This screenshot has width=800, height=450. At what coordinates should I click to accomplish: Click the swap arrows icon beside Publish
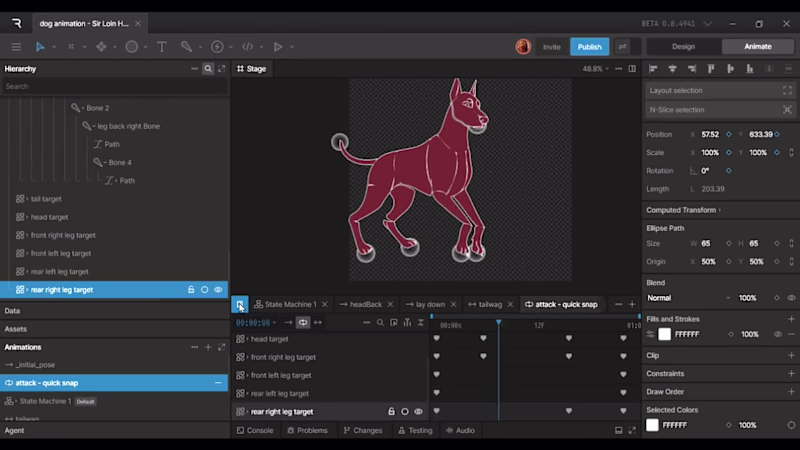622,46
